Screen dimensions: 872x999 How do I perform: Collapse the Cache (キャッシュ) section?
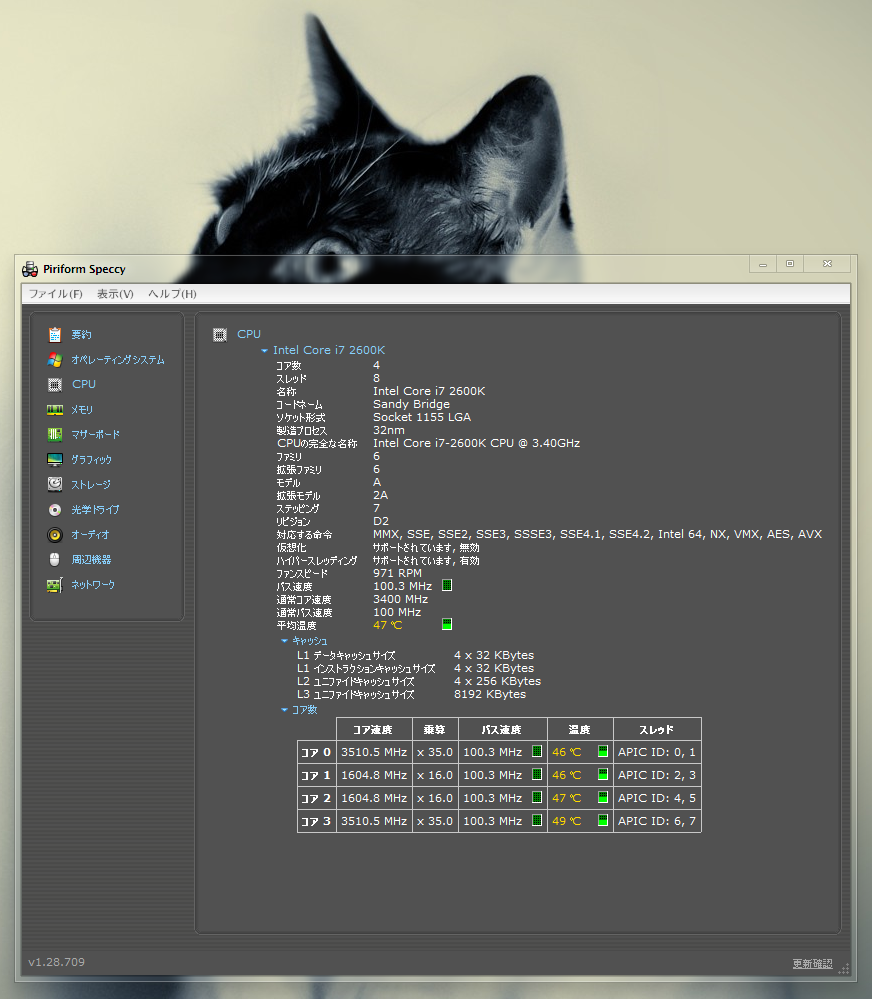(284, 641)
